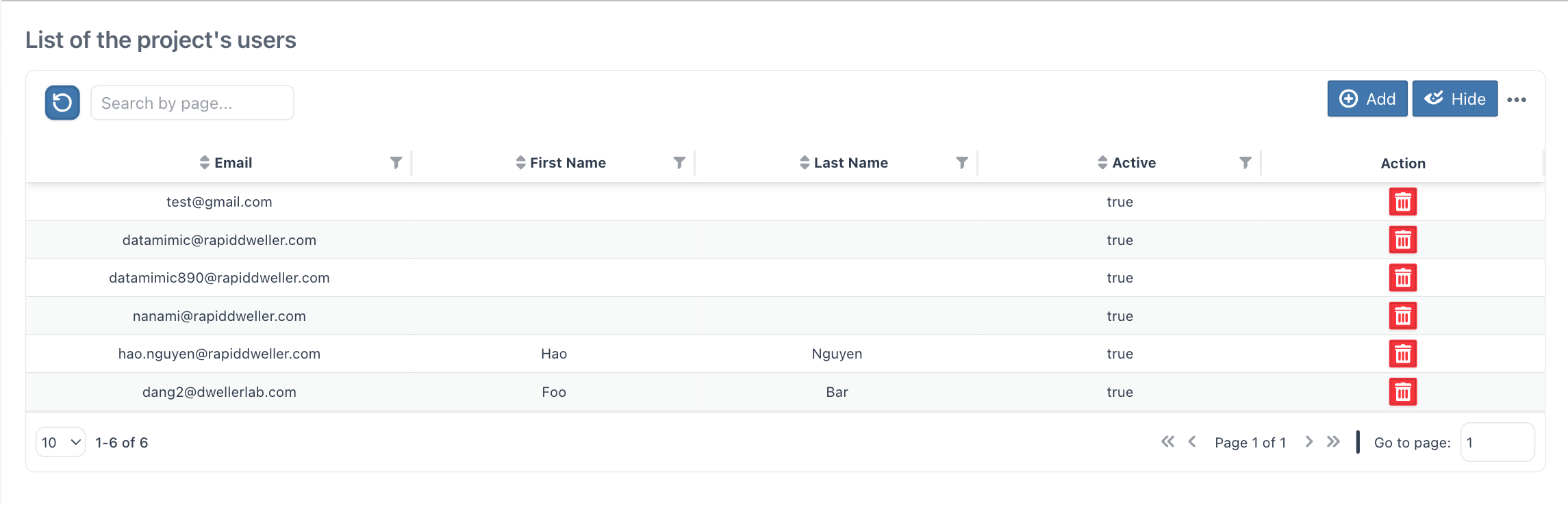
Task: Sort by the First Name column
Action: point(521,163)
